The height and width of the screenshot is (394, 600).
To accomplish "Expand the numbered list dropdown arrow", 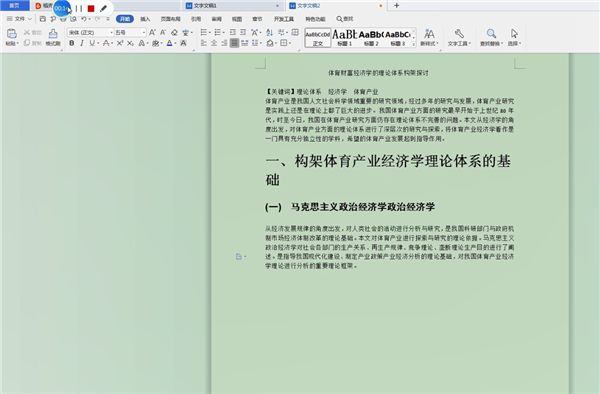I will click(224, 33).
